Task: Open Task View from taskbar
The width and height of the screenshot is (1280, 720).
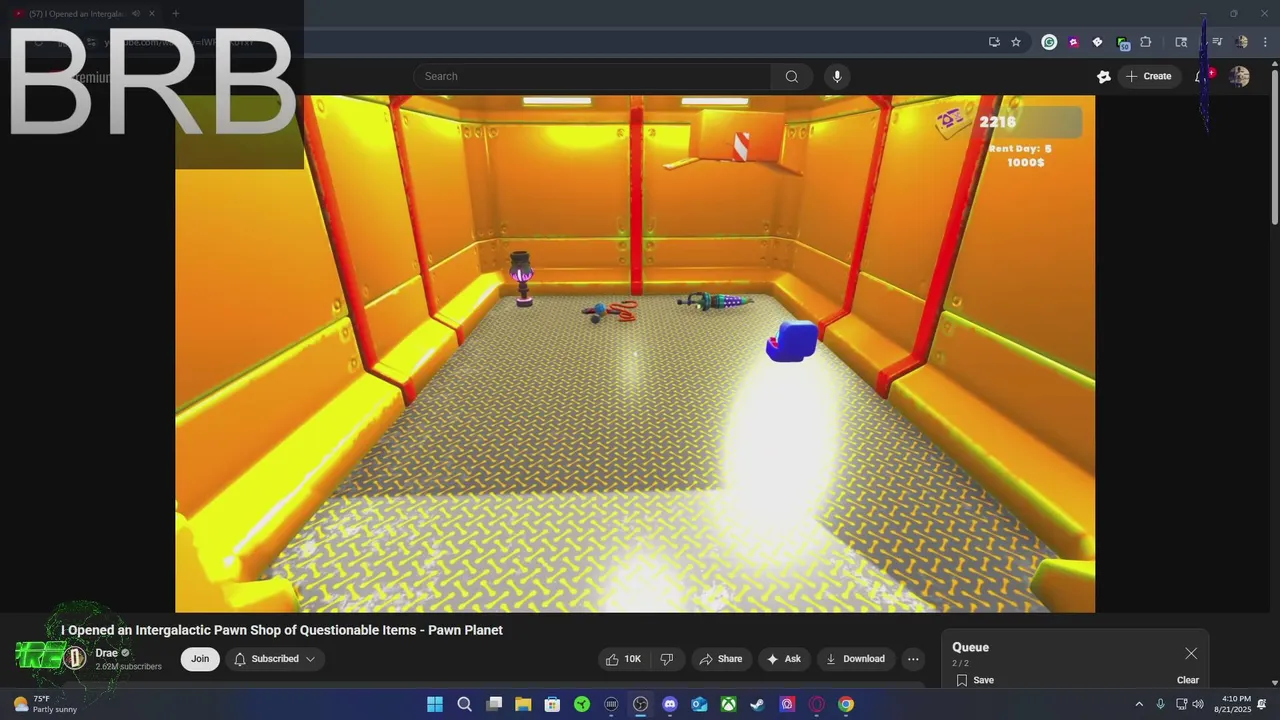Action: 494,704
